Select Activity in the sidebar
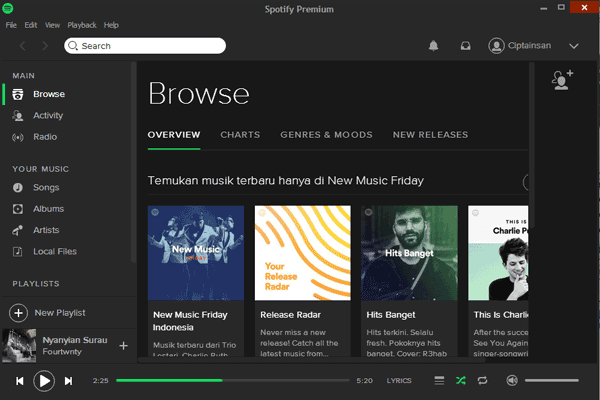The height and width of the screenshot is (400, 600). [48, 116]
